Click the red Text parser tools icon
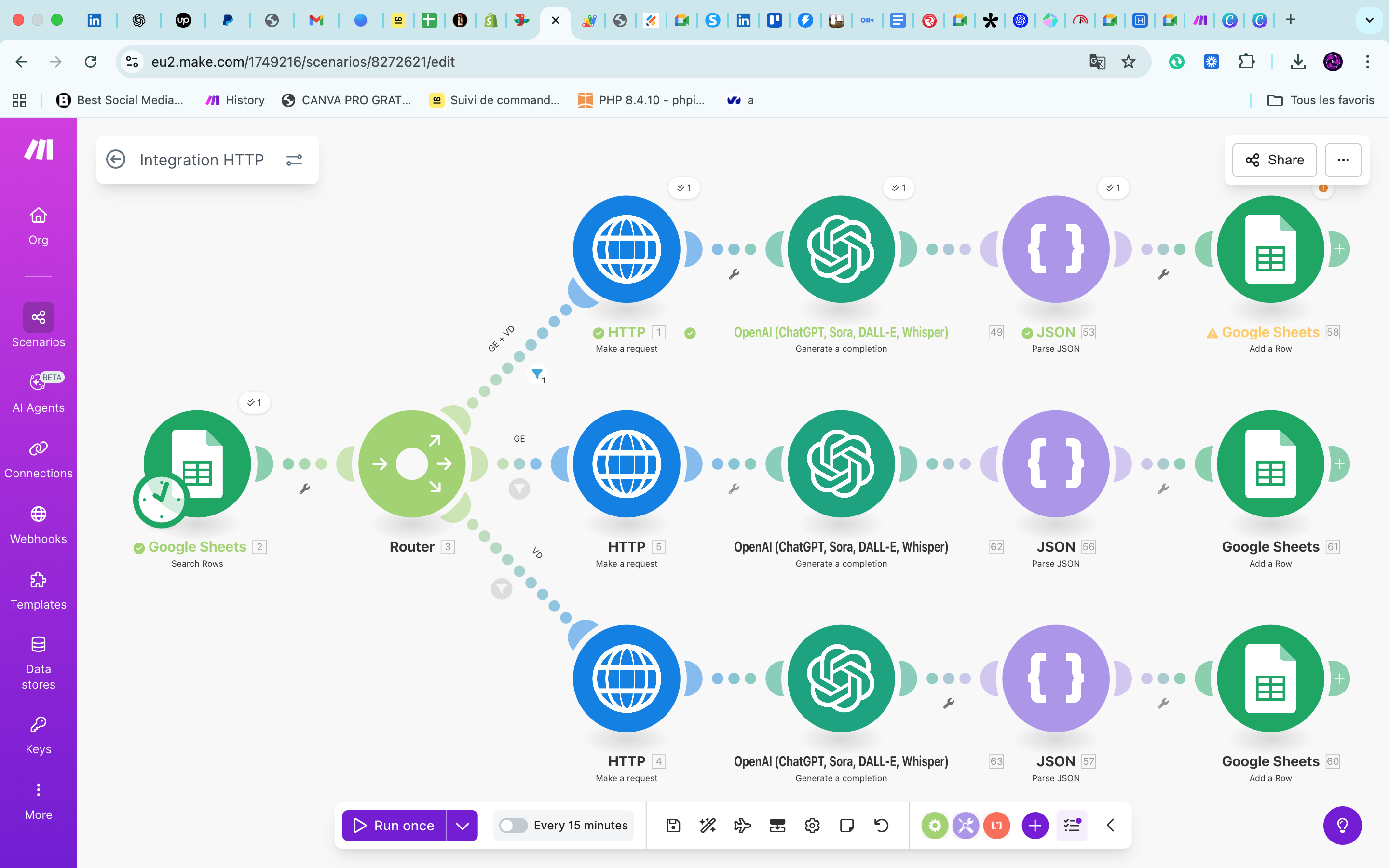This screenshot has width=1389, height=868. coord(996,826)
